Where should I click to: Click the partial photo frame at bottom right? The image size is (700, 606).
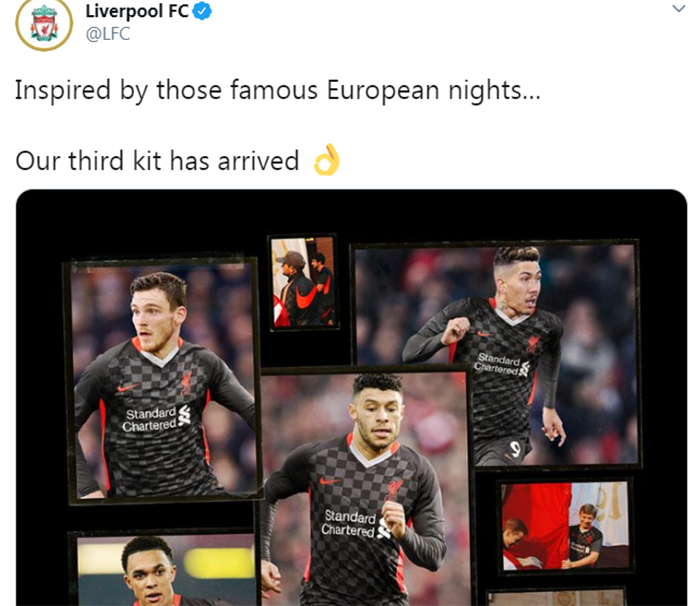pyautogui.click(x=556, y=597)
